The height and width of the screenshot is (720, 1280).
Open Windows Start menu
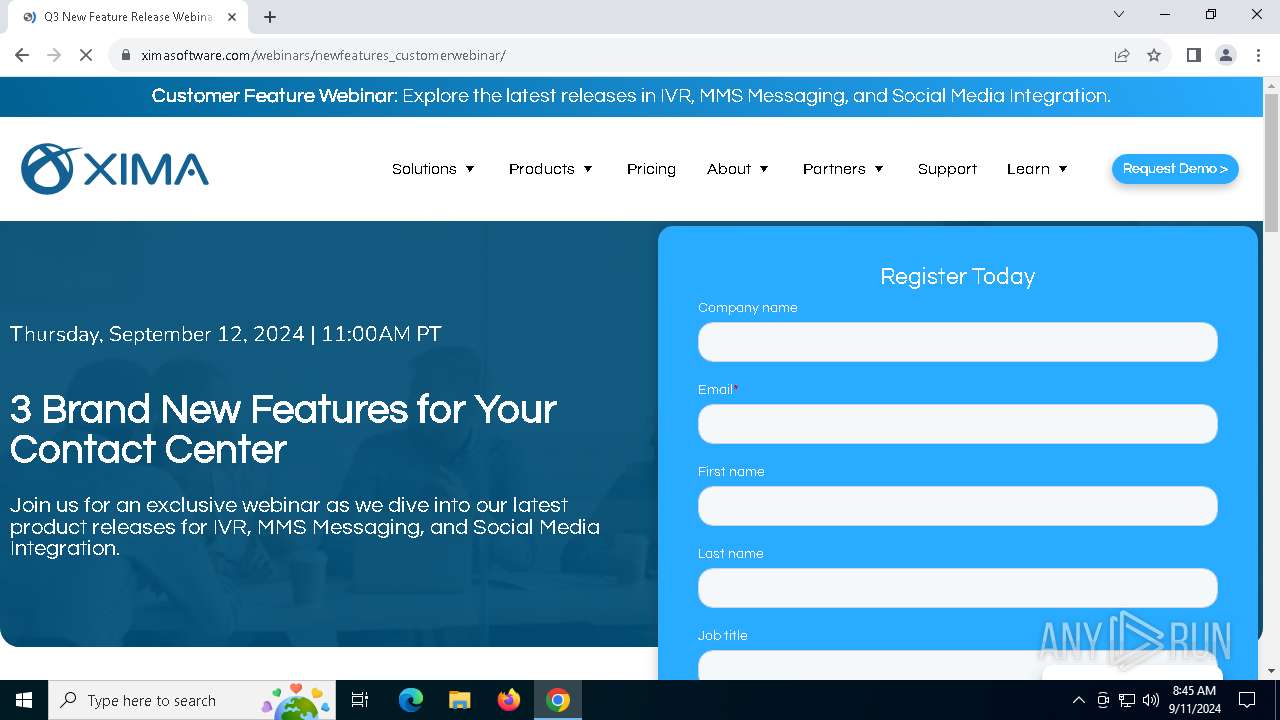pos(24,700)
